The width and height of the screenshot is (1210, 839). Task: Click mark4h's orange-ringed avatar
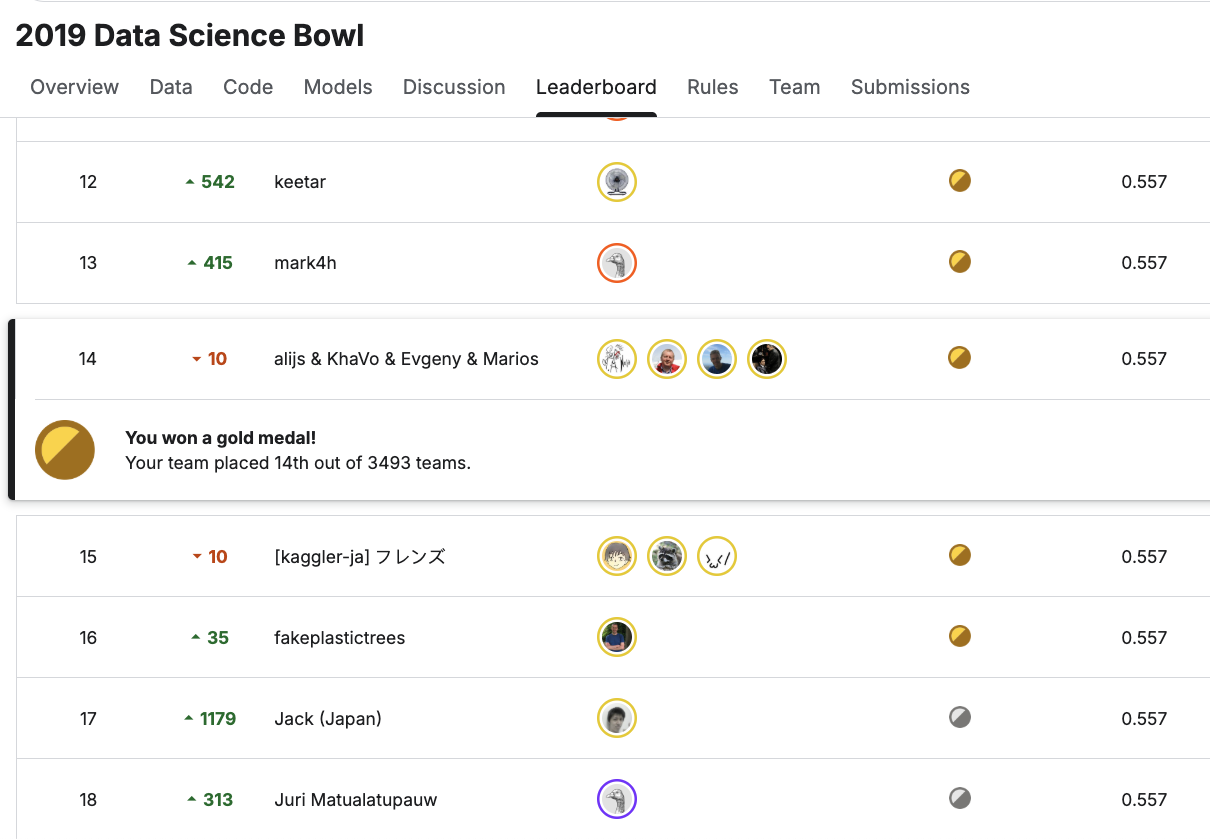point(617,263)
